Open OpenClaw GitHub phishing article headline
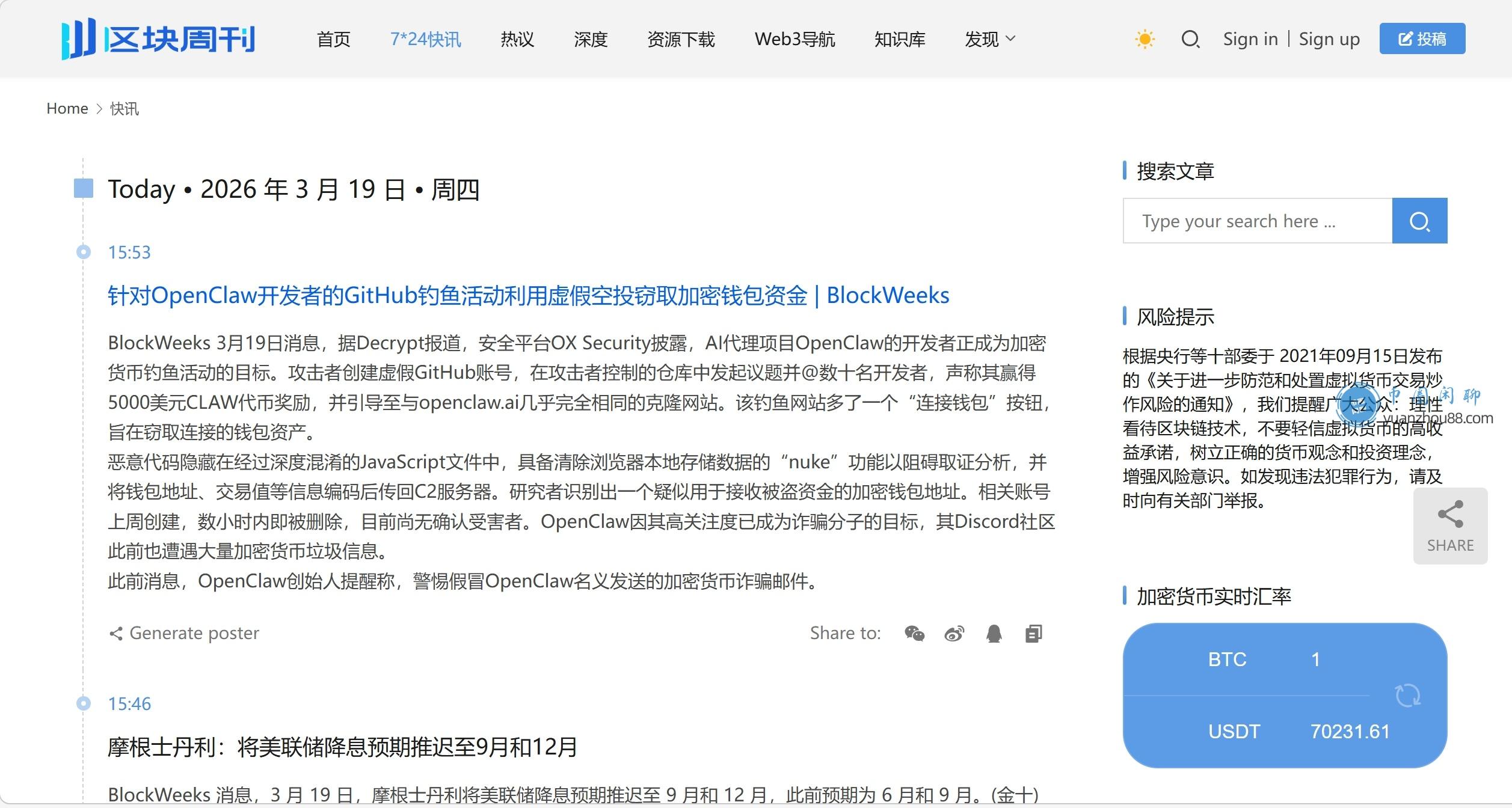The image size is (1512, 808). (x=528, y=296)
